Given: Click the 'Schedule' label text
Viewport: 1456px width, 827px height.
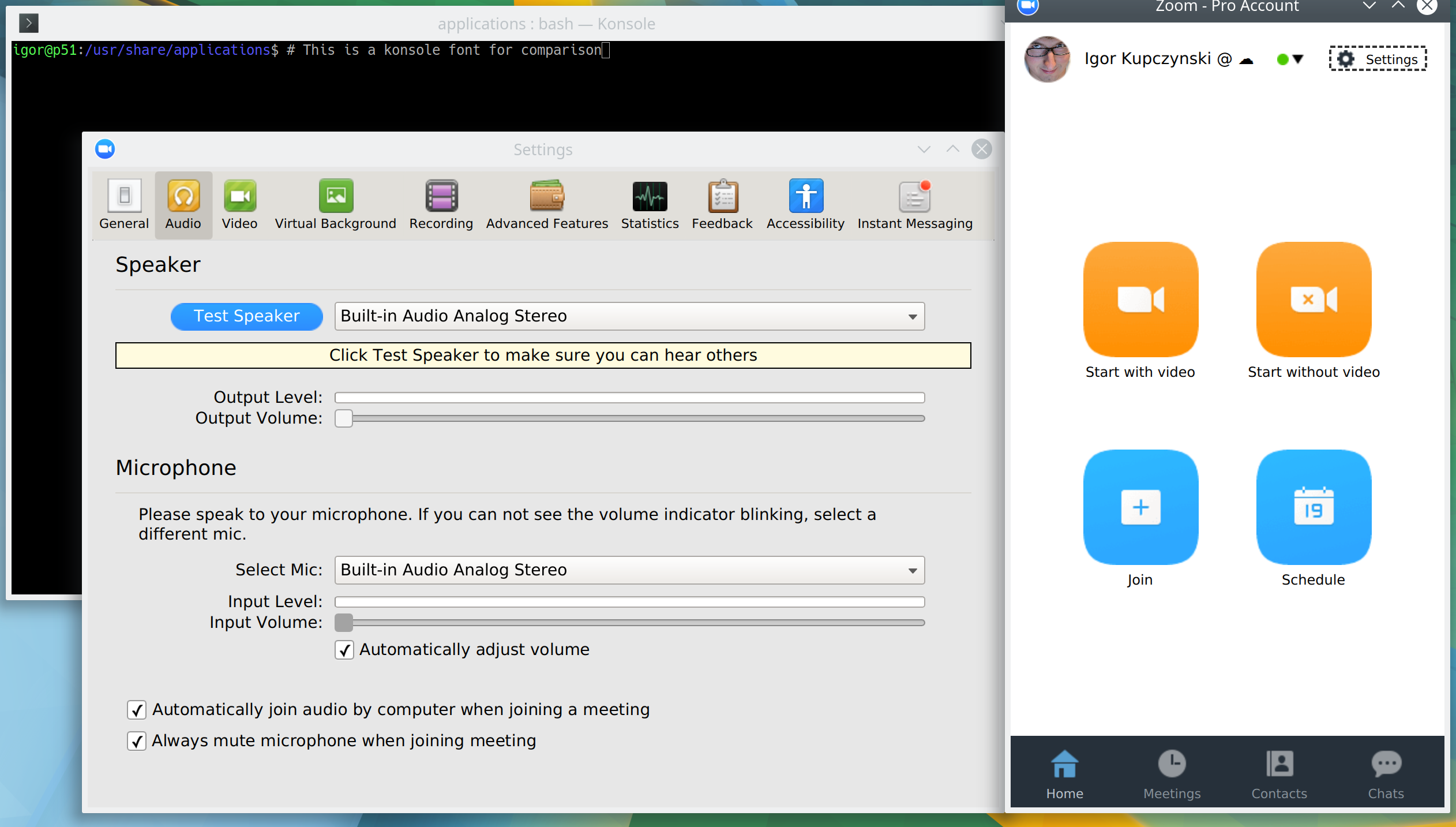Looking at the screenshot, I should coord(1313,580).
